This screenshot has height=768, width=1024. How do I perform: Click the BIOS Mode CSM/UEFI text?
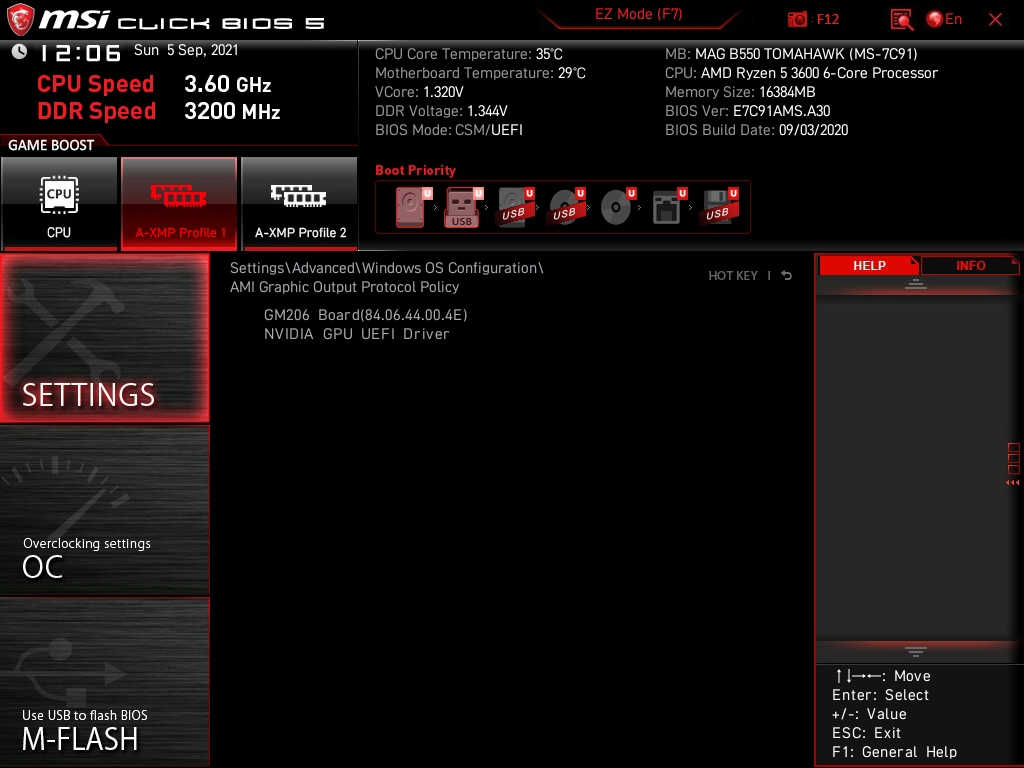pos(449,130)
